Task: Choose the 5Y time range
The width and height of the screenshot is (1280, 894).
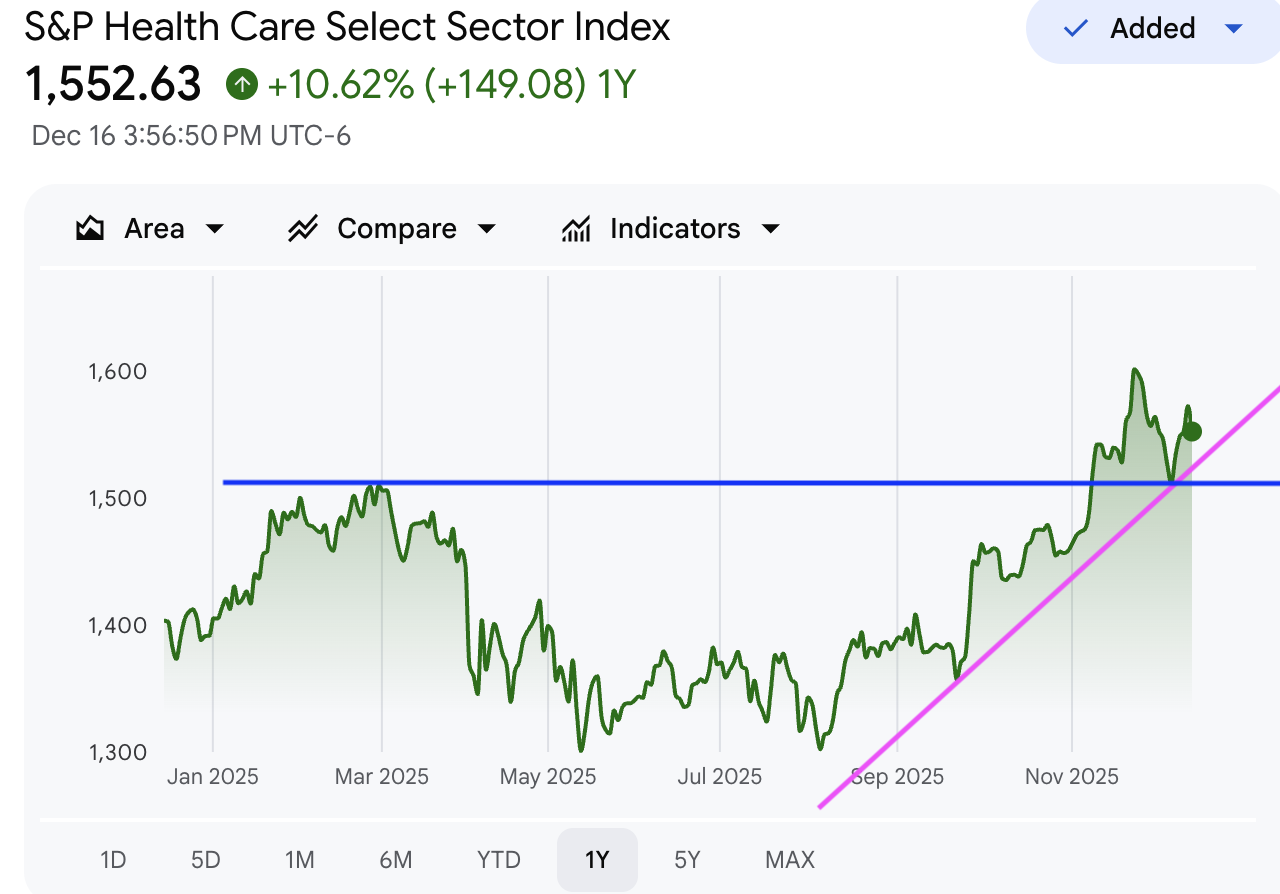Action: point(687,859)
